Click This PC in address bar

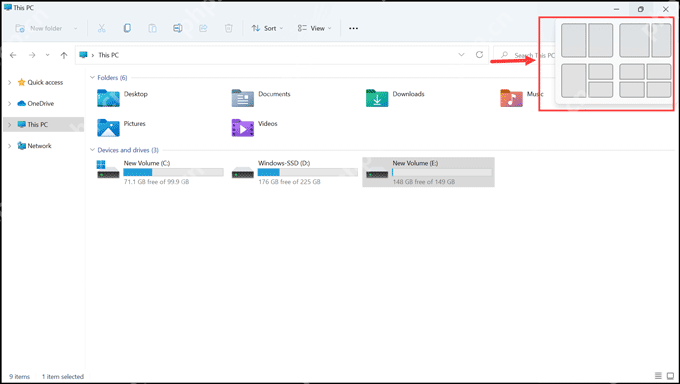(x=108, y=55)
